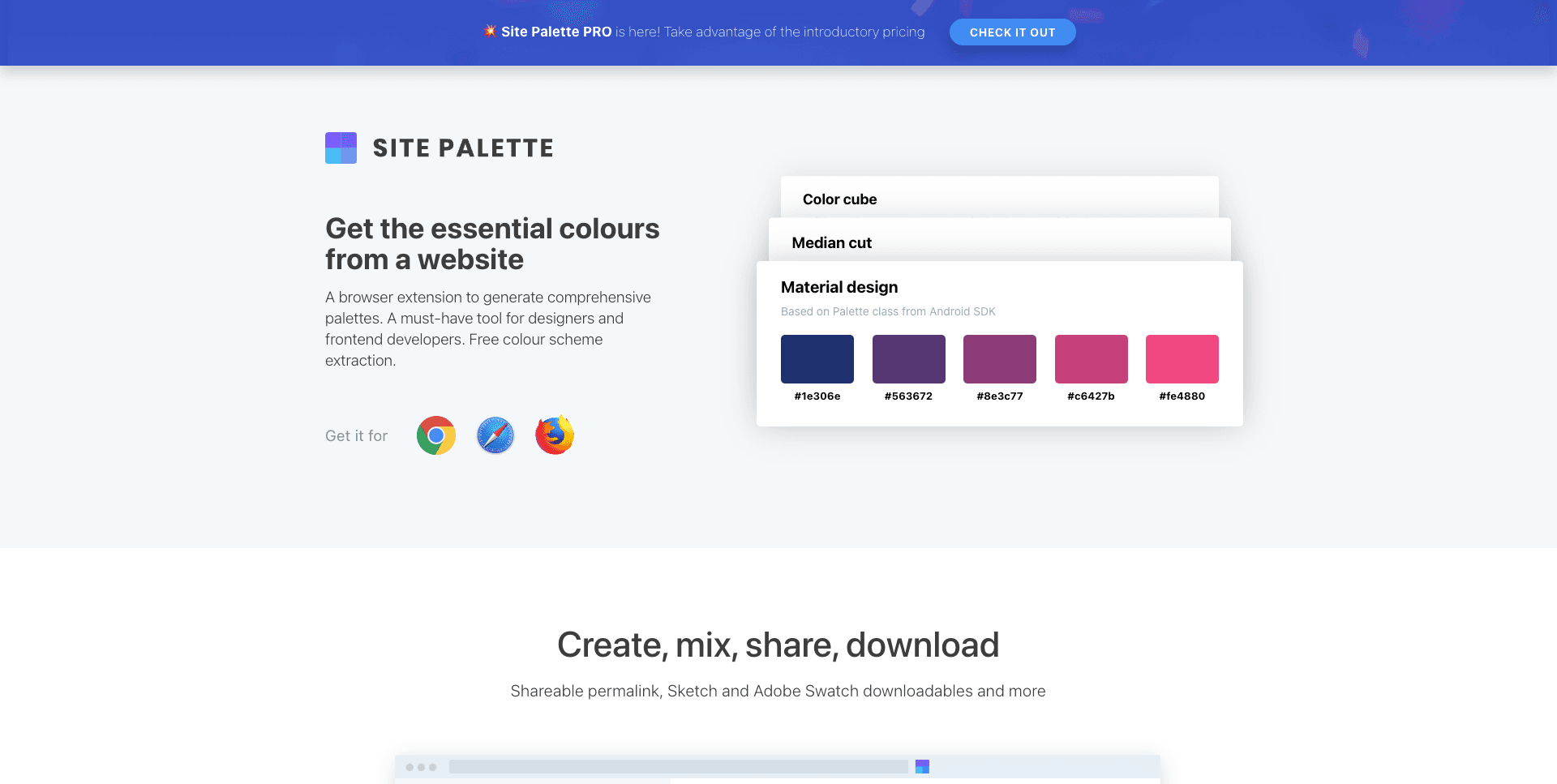The image size is (1557, 784).
Task: Pick the magenta #c6427b swatch
Action: click(1092, 359)
